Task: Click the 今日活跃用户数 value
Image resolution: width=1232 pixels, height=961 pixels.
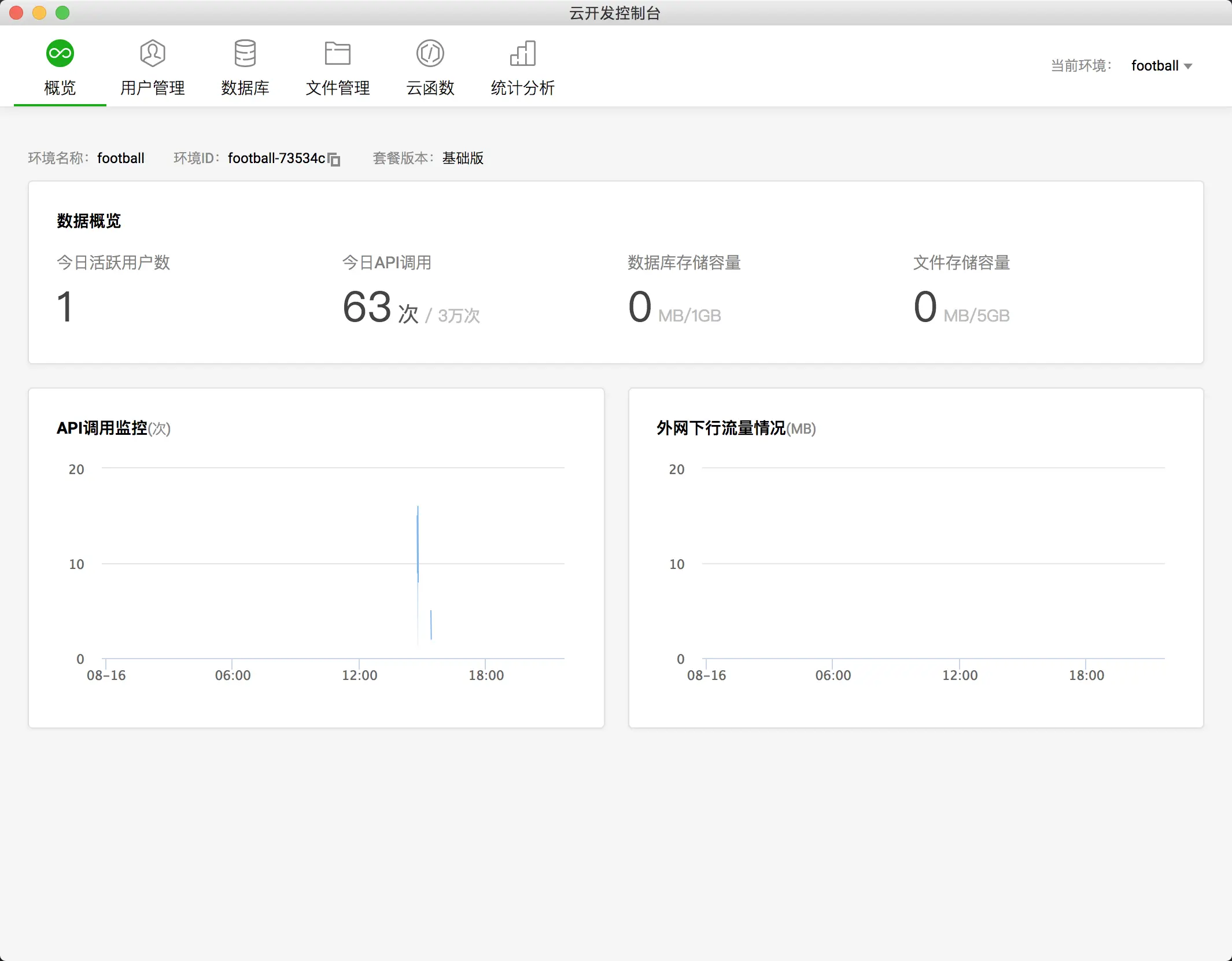Action: 65,307
